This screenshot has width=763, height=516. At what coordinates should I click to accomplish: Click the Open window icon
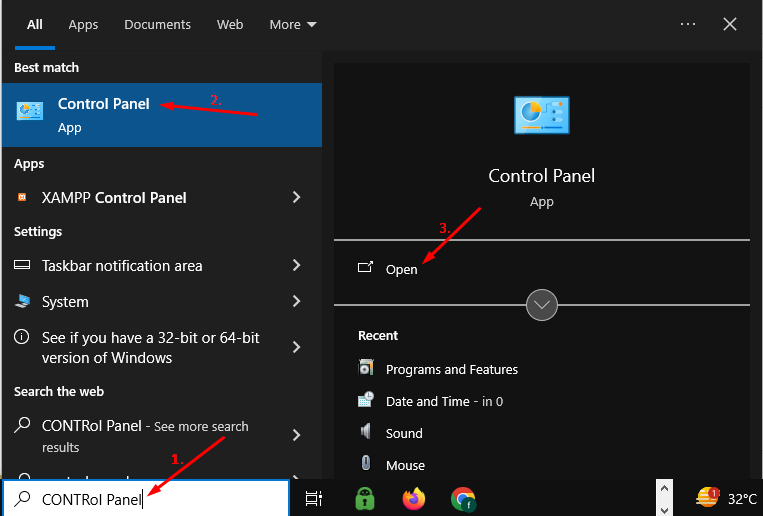tap(365, 267)
